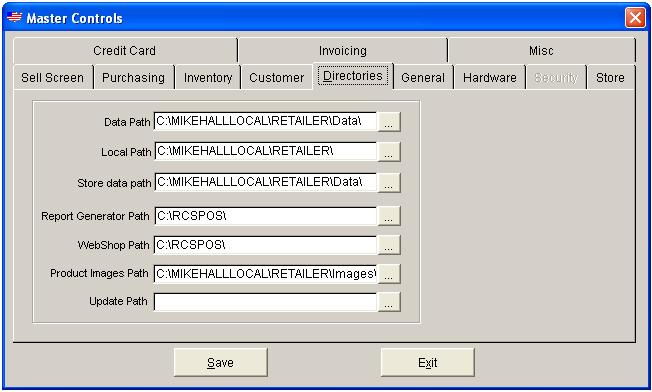
Task: Open the Misc tab
Action: coord(541,51)
